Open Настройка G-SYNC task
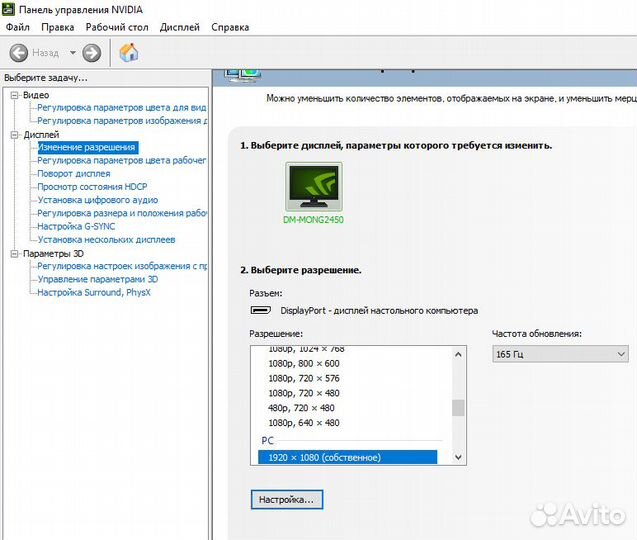The image size is (637, 540). (76, 226)
